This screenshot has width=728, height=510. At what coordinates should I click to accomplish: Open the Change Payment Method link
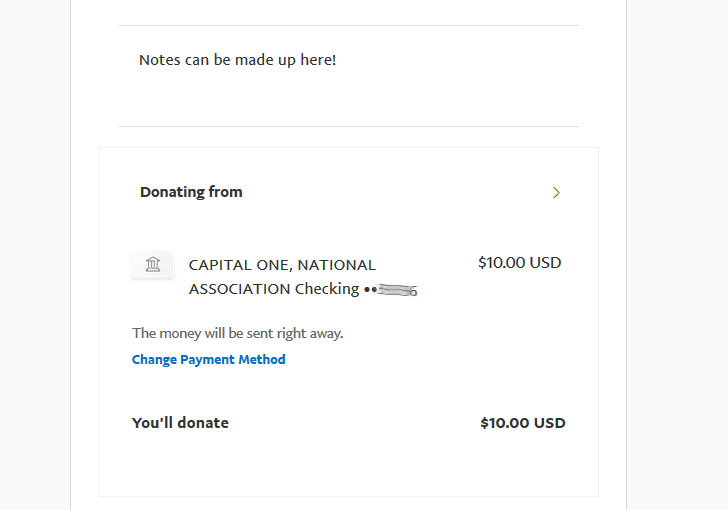tap(208, 360)
